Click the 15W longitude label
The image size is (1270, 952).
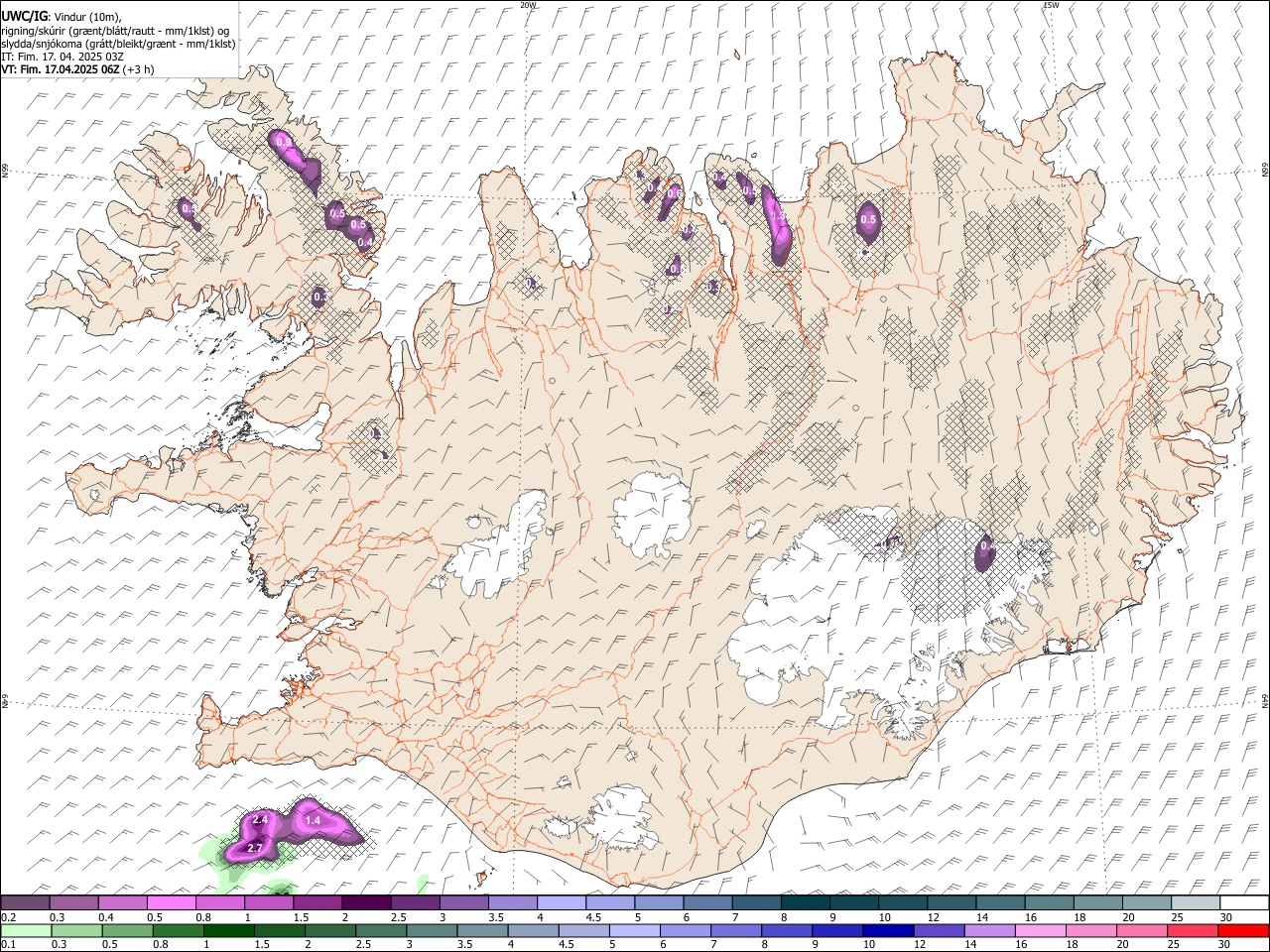point(1051,5)
